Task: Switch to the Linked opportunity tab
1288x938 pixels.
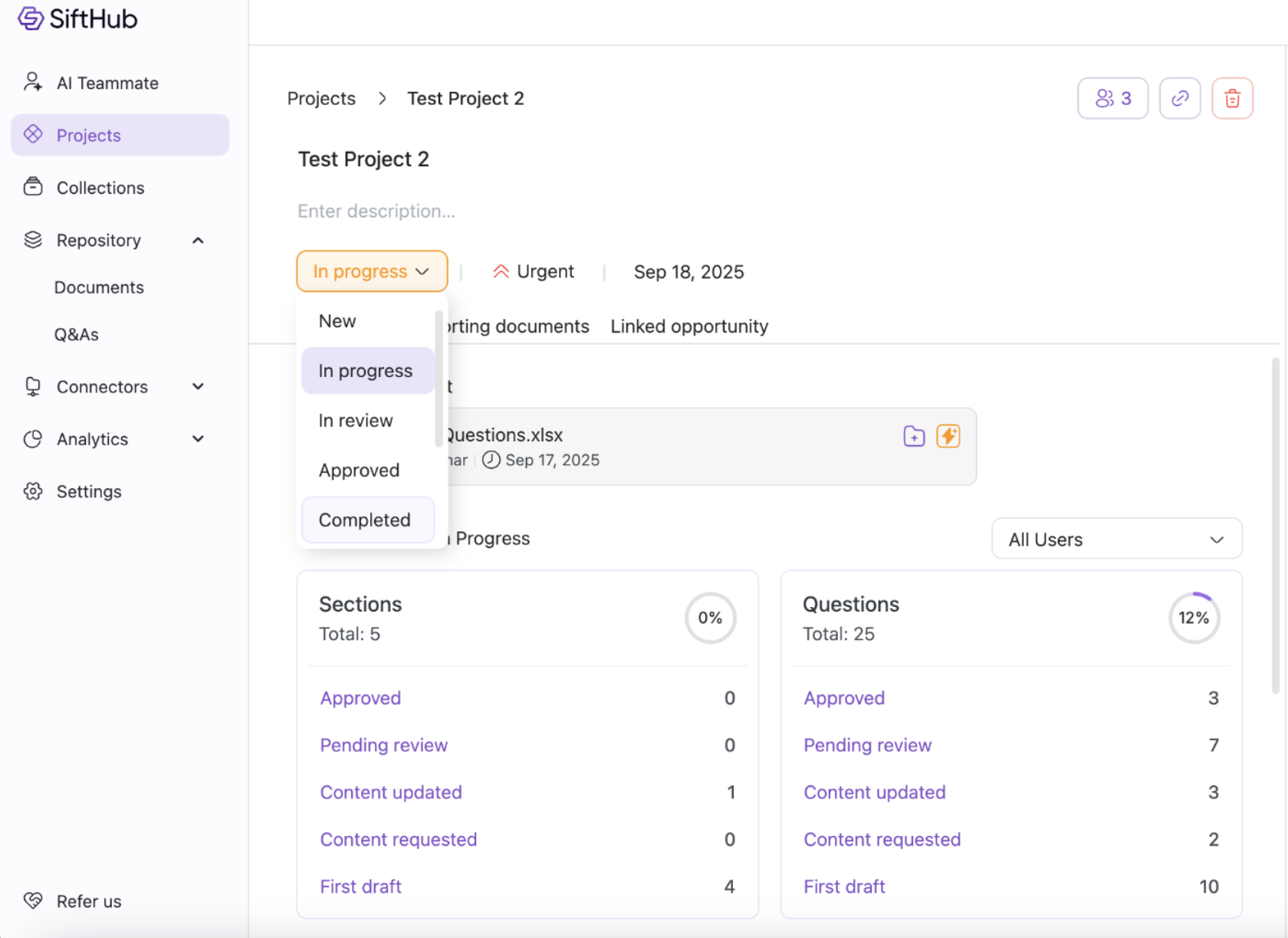Action: [689, 326]
